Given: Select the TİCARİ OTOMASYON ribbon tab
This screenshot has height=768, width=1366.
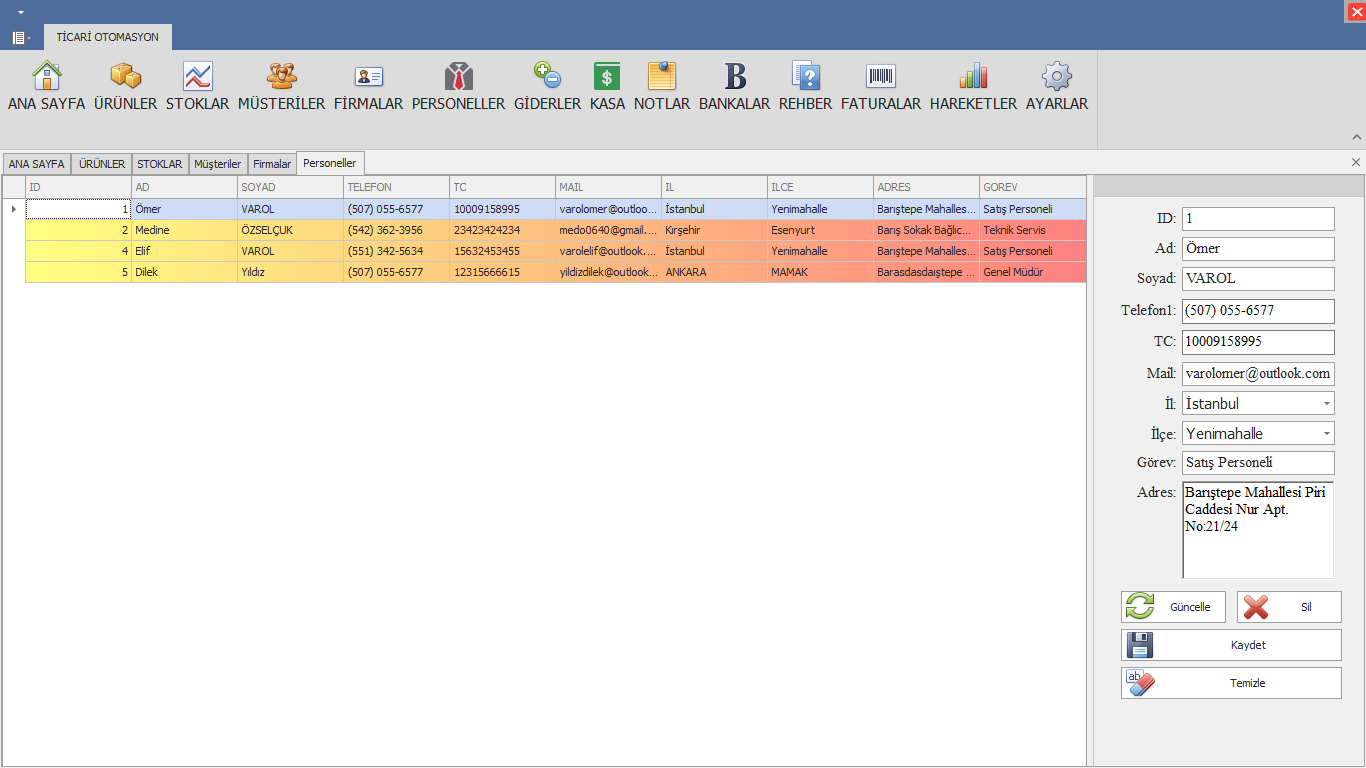Looking at the screenshot, I should pos(108,37).
